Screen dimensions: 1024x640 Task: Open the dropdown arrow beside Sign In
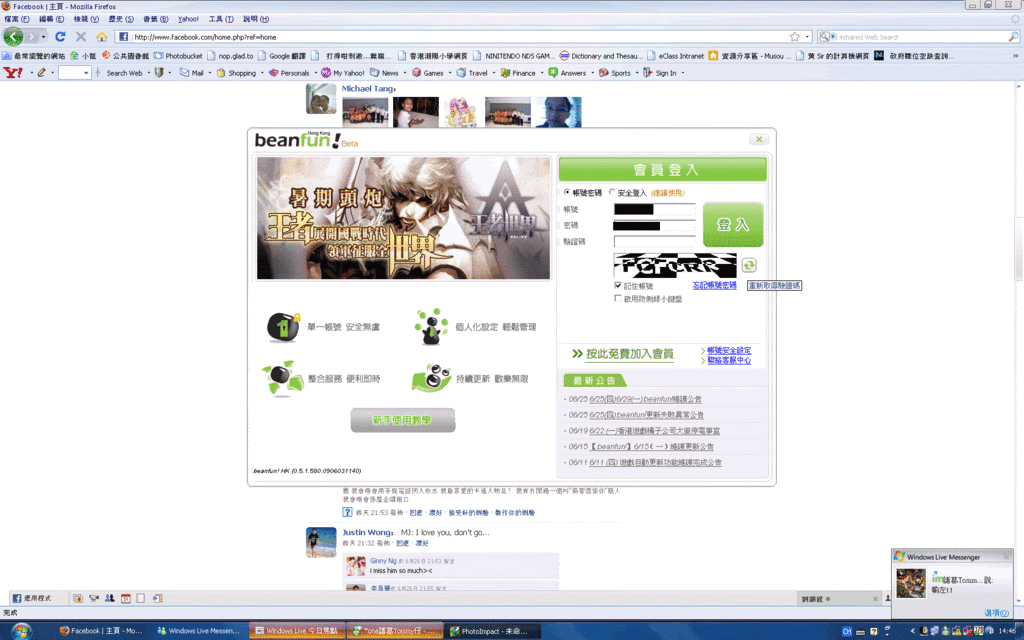[683, 73]
